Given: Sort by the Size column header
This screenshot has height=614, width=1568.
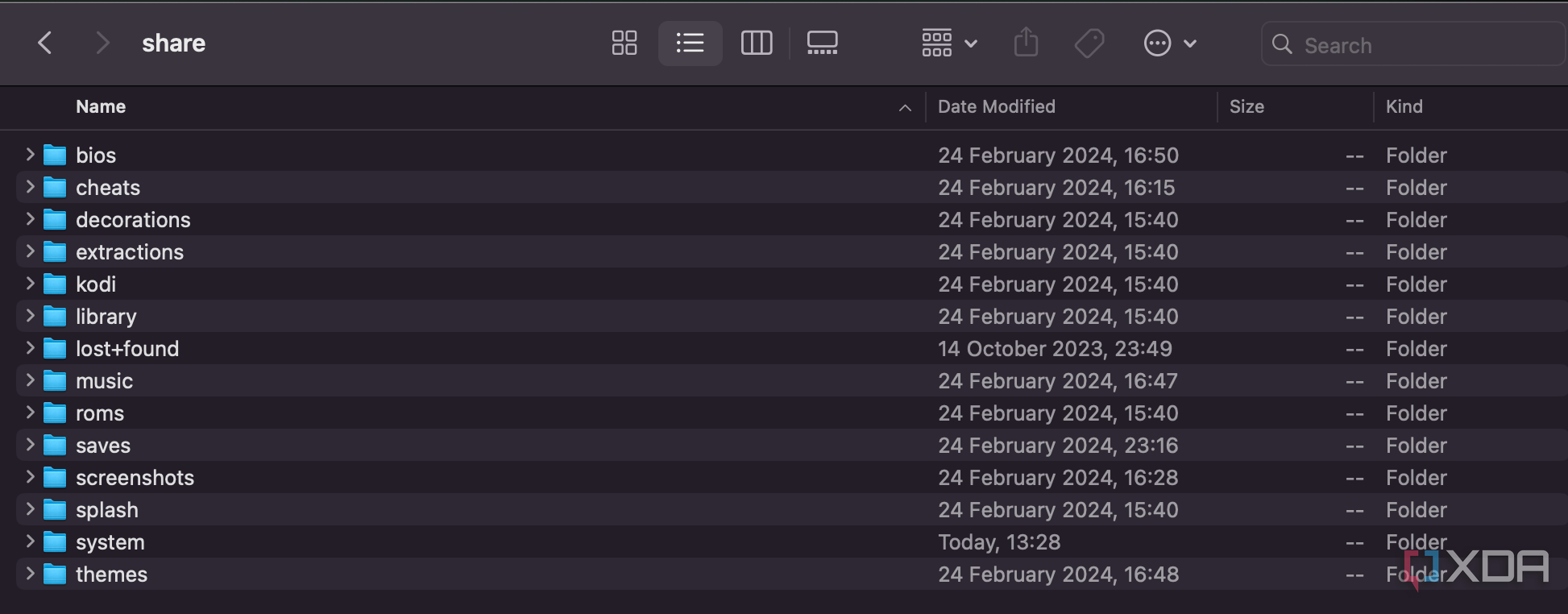Looking at the screenshot, I should pyautogui.click(x=1247, y=106).
